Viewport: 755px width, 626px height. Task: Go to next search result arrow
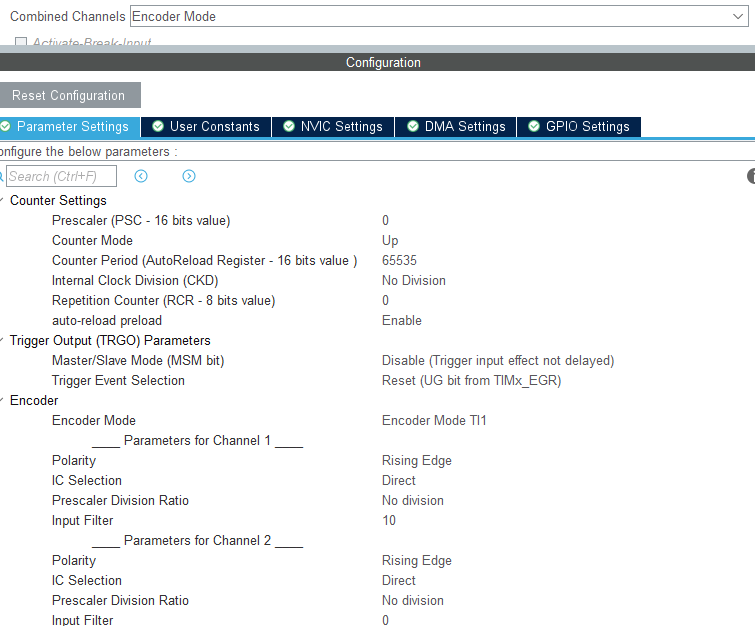click(x=189, y=176)
